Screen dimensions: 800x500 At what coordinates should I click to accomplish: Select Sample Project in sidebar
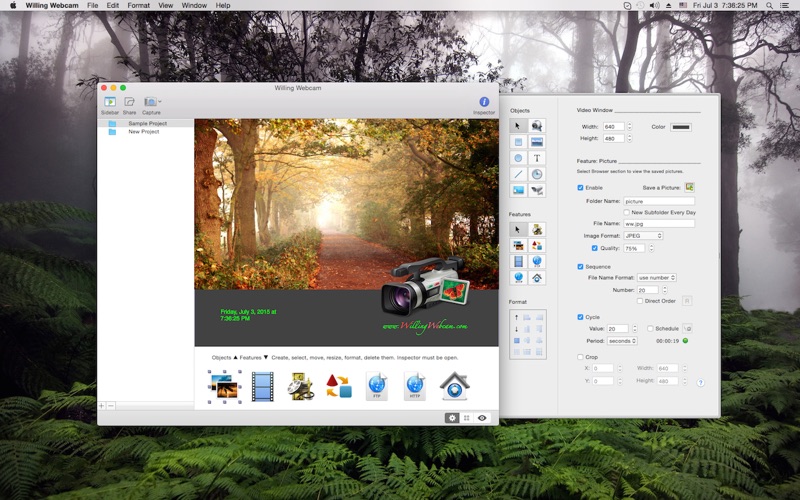[145, 123]
